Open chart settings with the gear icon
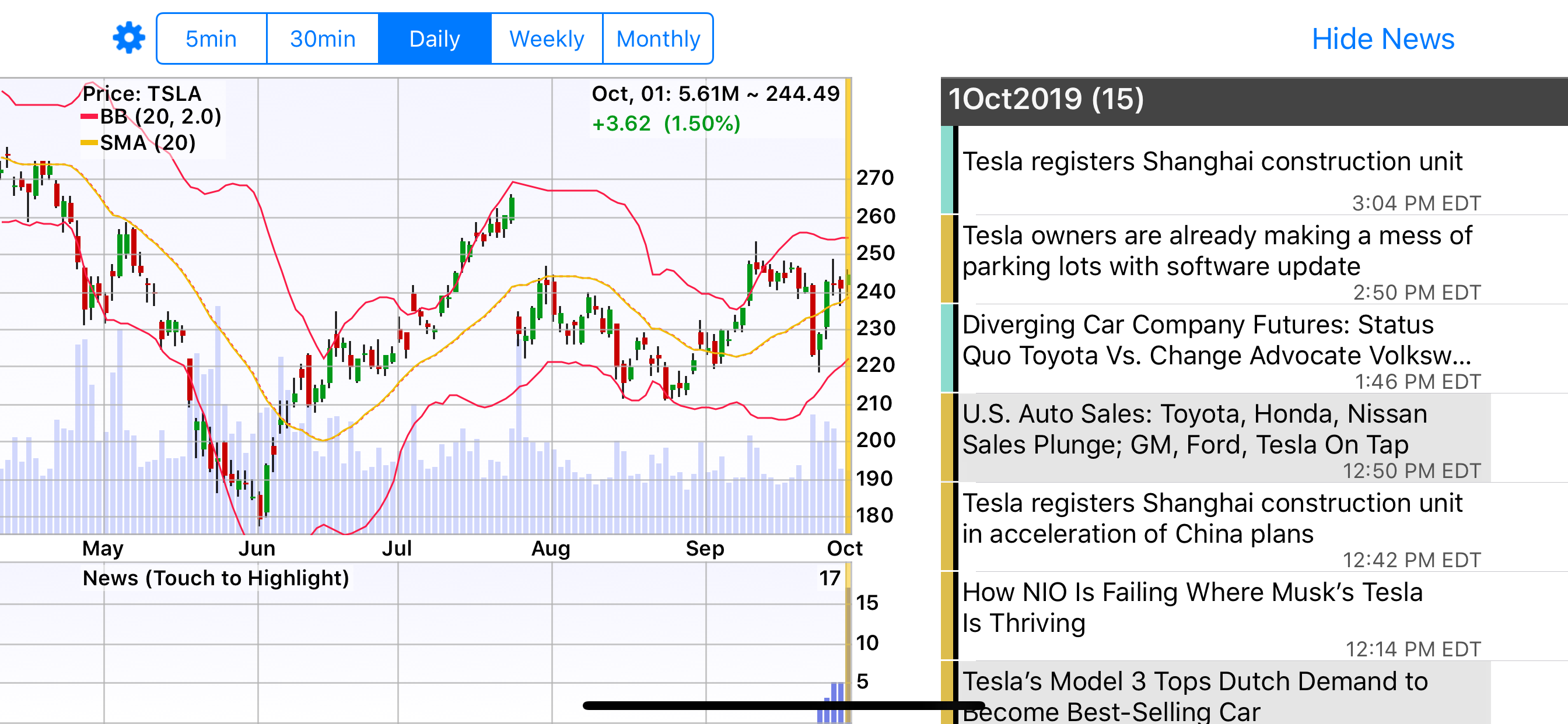 128,38
